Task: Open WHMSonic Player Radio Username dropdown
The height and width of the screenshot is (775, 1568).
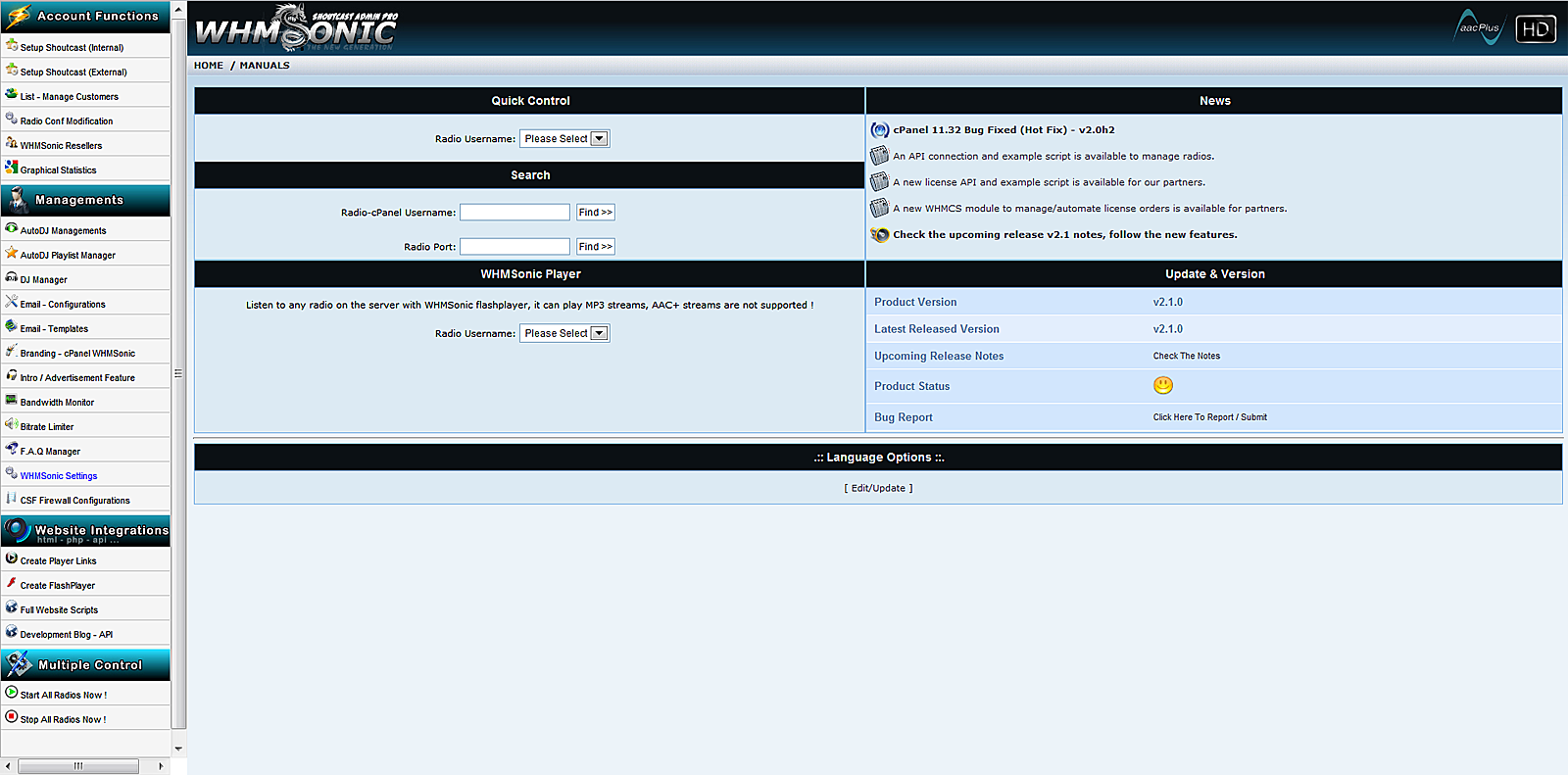Action: [564, 334]
